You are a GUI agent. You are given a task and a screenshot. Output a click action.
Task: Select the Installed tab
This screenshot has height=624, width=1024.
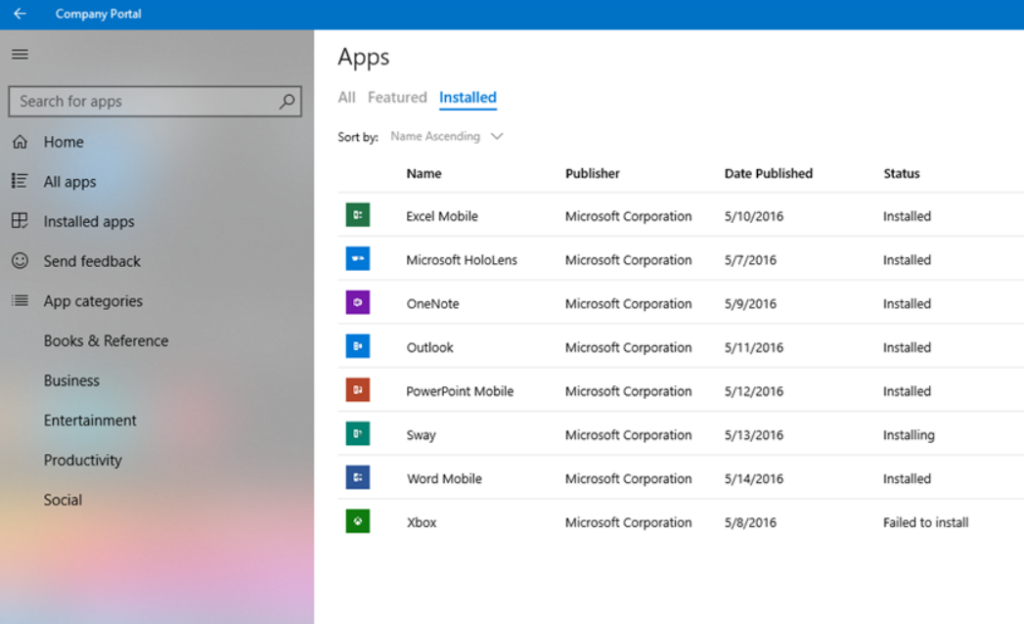[x=468, y=97]
